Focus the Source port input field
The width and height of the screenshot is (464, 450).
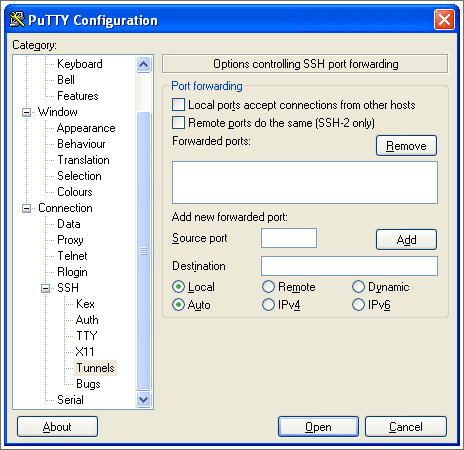tap(289, 238)
